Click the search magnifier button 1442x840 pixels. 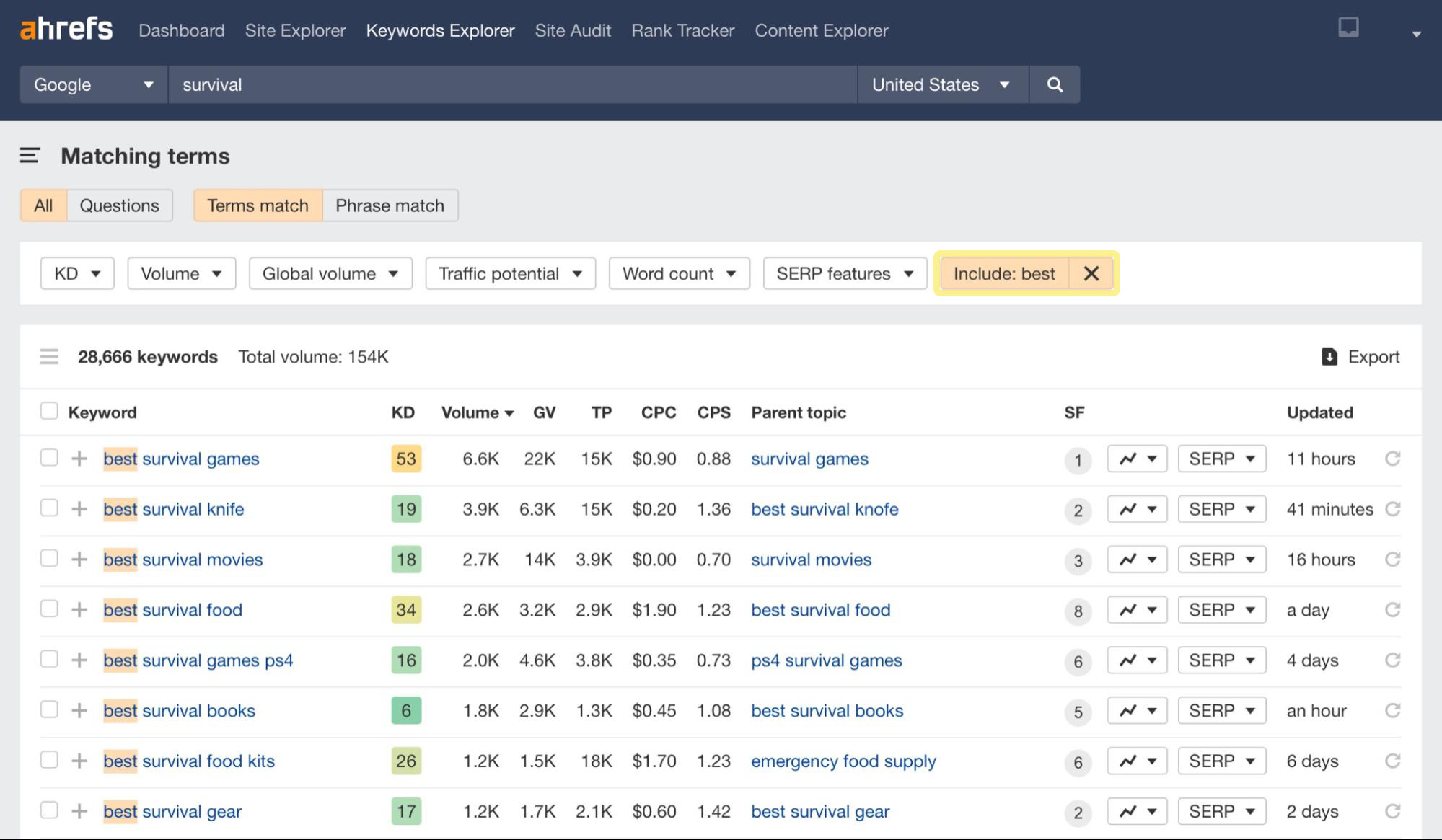(1054, 84)
